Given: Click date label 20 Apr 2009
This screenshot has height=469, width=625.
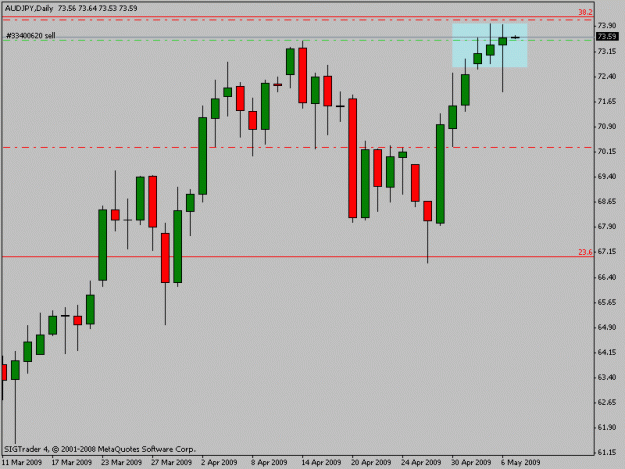Looking at the screenshot, I should tap(371, 462).
